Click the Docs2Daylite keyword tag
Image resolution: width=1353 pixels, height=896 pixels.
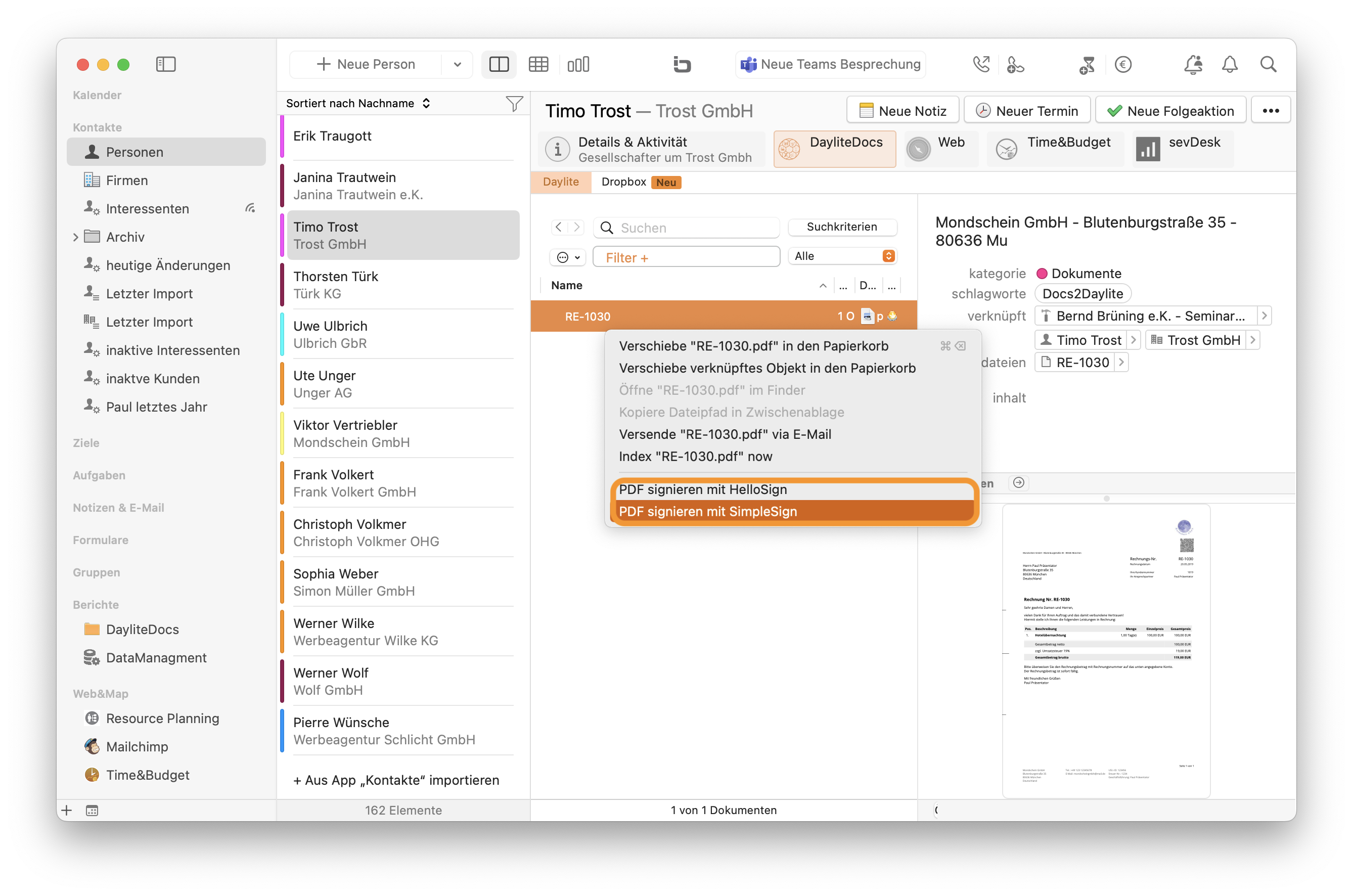point(1082,294)
